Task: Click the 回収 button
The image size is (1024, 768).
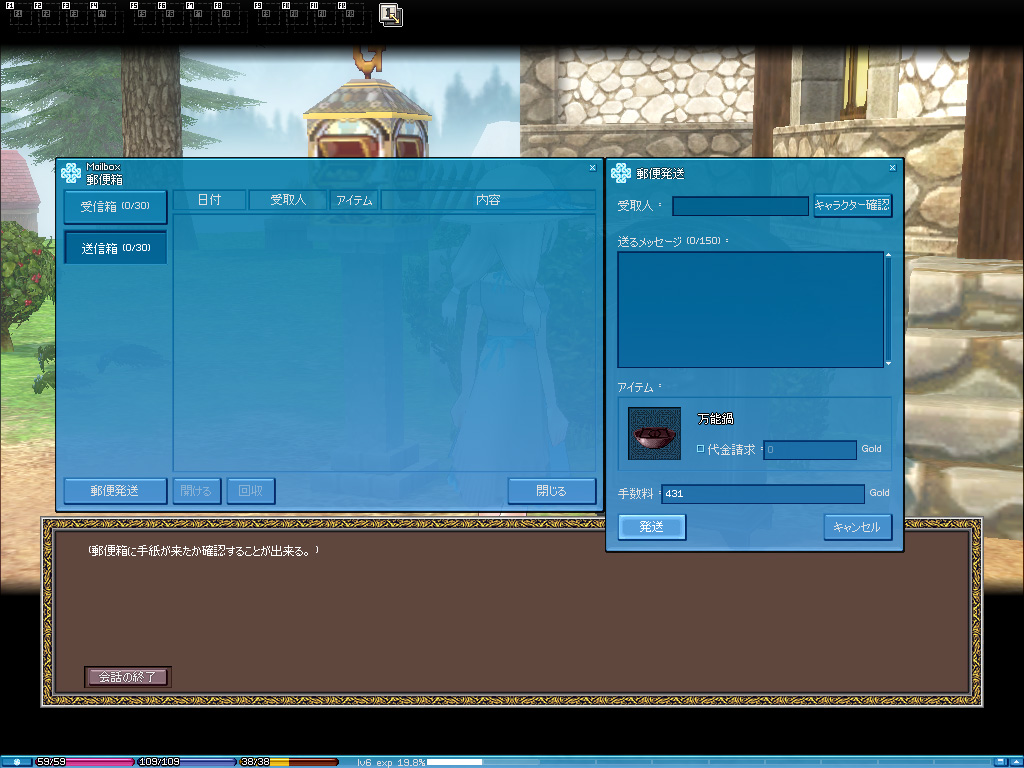Action: click(x=251, y=490)
